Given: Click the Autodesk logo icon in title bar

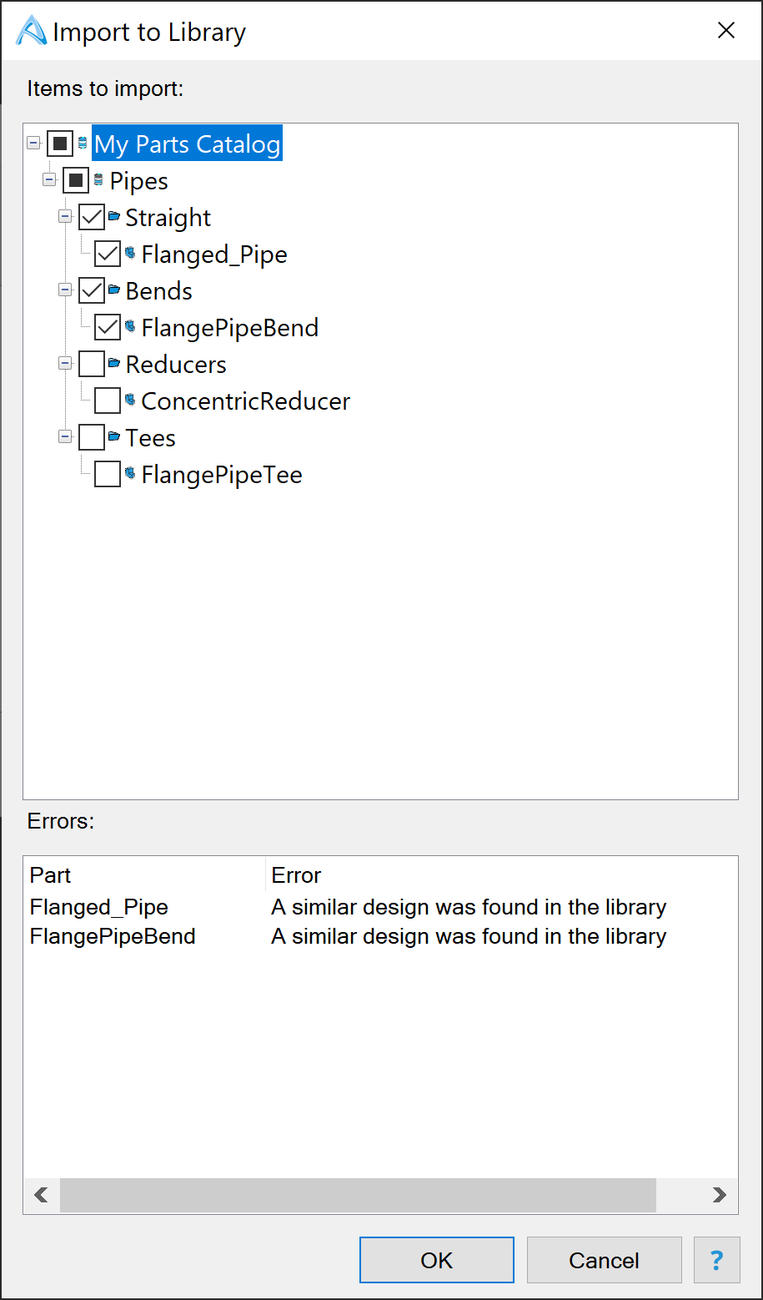Looking at the screenshot, I should [x=31, y=31].
